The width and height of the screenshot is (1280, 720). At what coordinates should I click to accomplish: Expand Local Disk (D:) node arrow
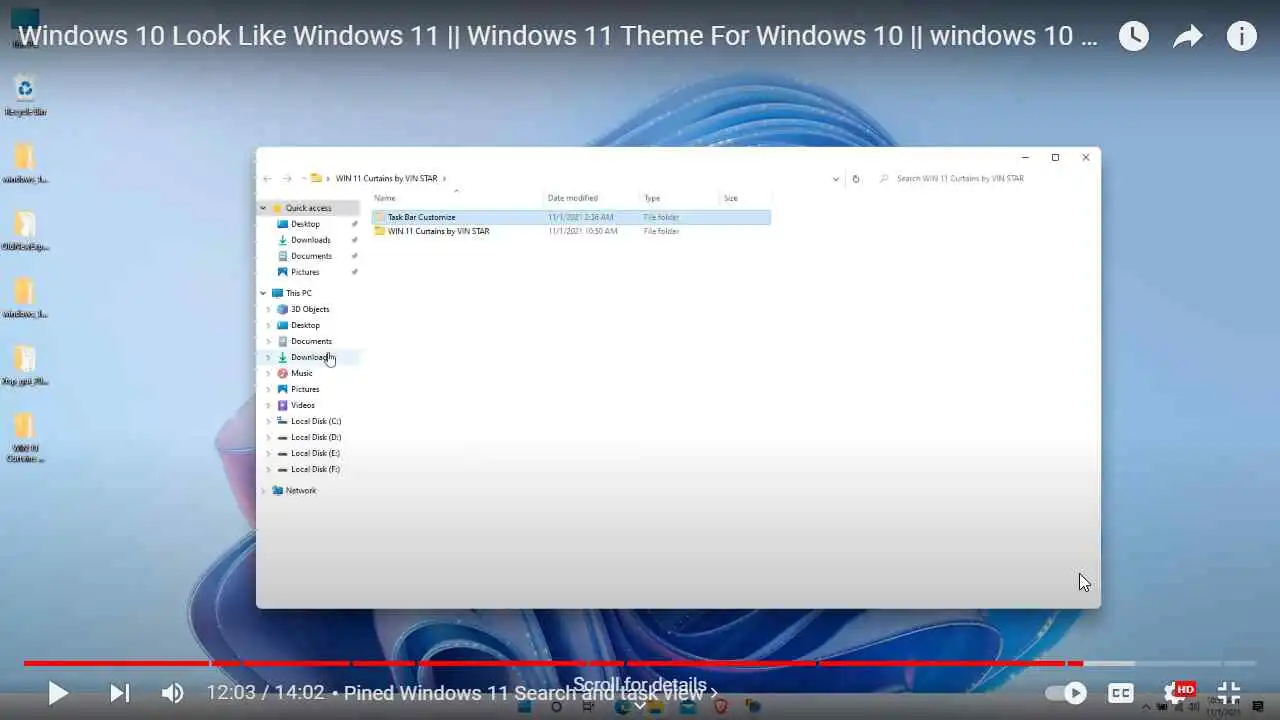tap(268, 437)
